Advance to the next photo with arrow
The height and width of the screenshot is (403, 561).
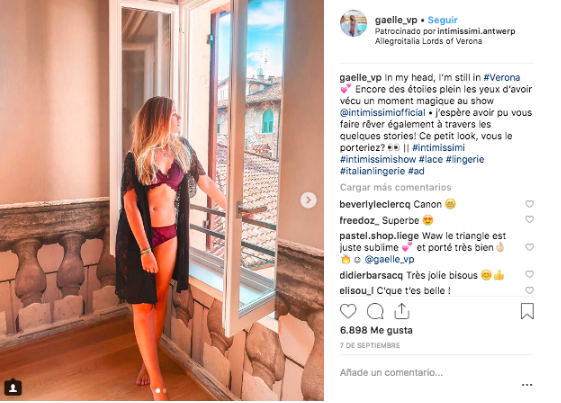pyautogui.click(x=308, y=200)
